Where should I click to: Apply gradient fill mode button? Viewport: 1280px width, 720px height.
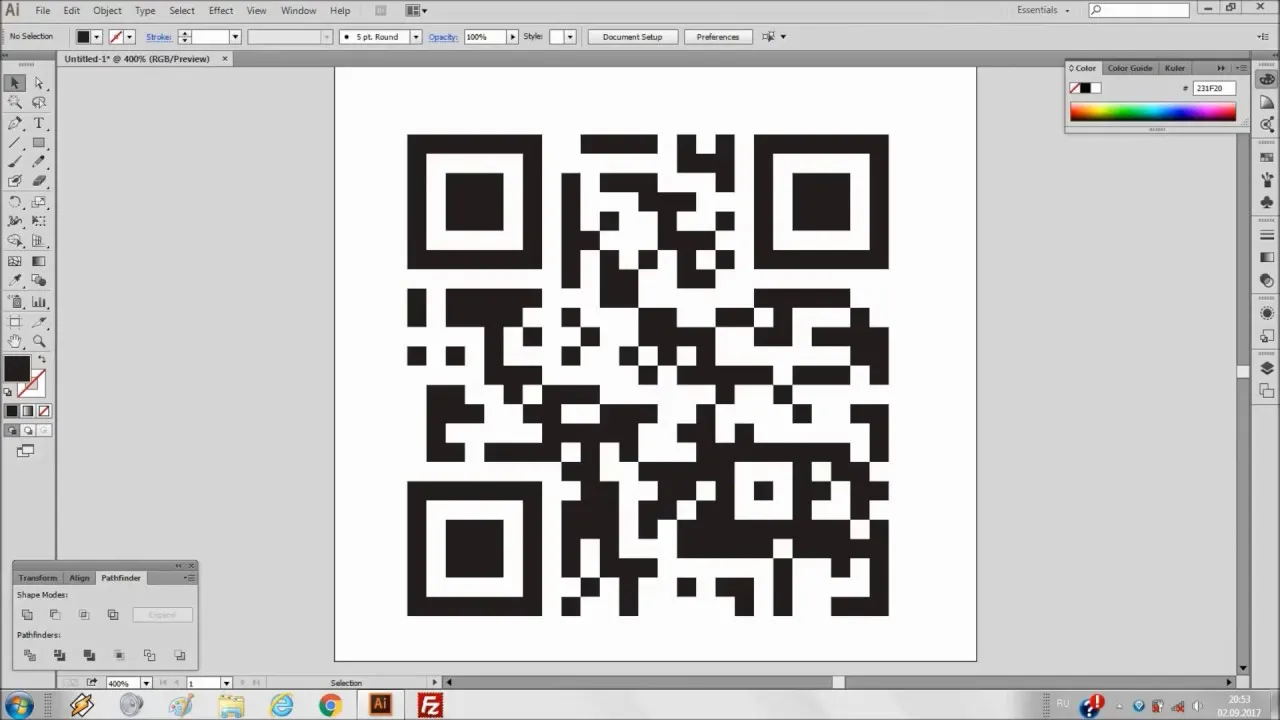point(27,411)
